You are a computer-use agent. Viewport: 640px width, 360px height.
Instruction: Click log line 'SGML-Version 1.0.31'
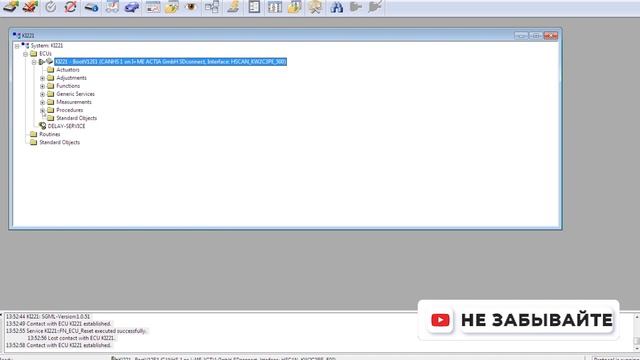click(48, 317)
